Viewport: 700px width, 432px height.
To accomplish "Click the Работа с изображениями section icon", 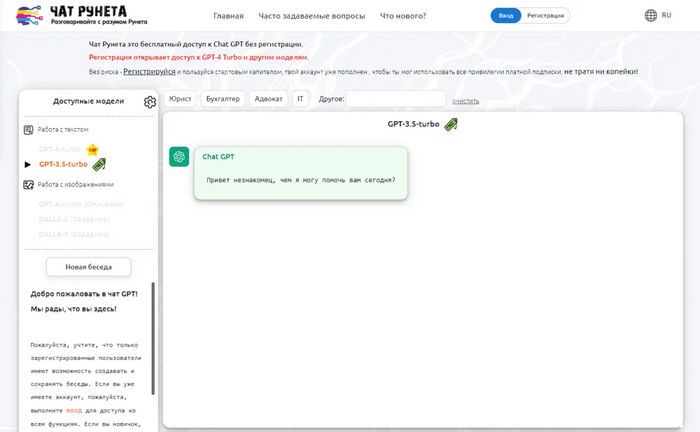I will pyautogui.click(x=28, y=185).
